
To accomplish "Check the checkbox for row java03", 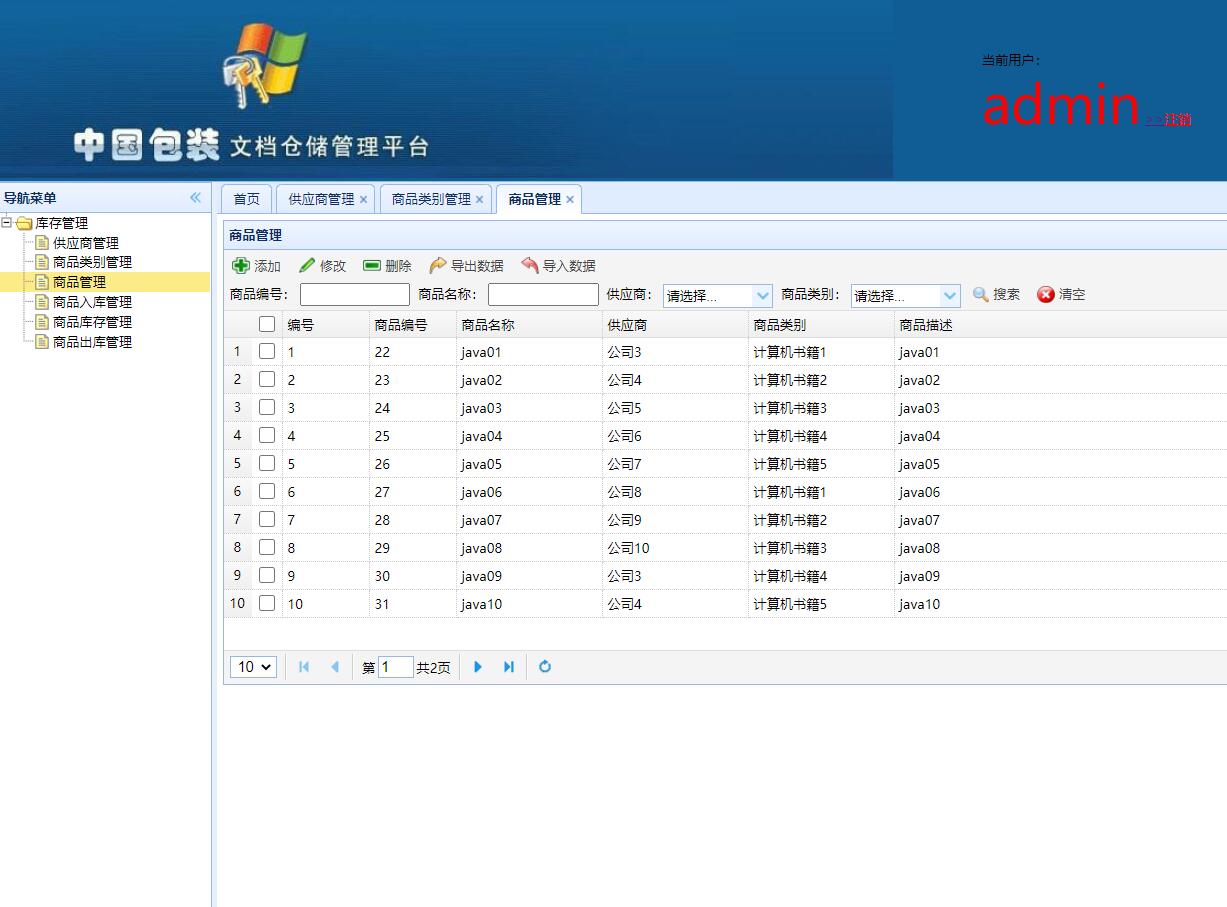I will coord(265,407).
